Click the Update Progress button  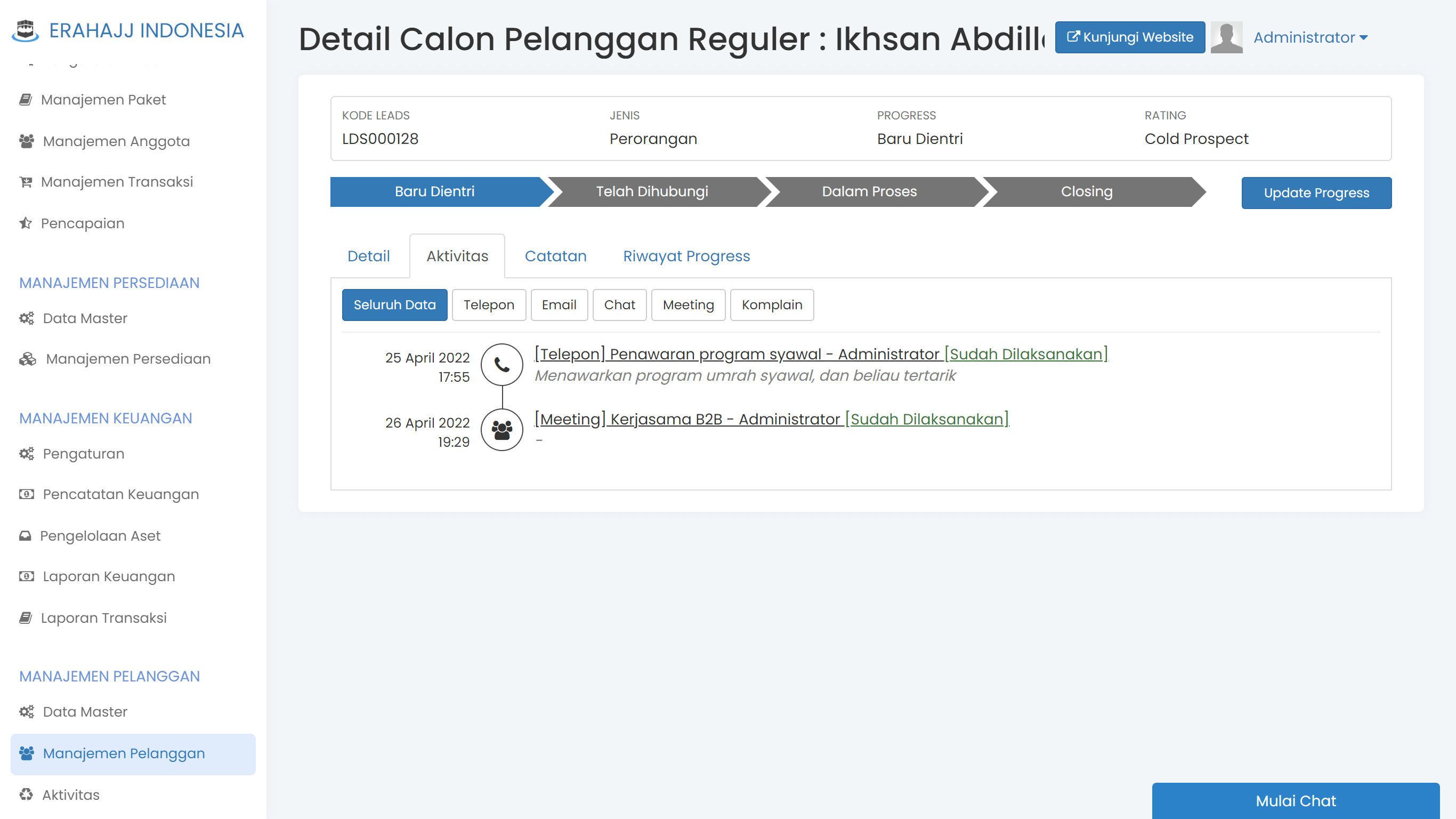click(x=1316, y=192)
